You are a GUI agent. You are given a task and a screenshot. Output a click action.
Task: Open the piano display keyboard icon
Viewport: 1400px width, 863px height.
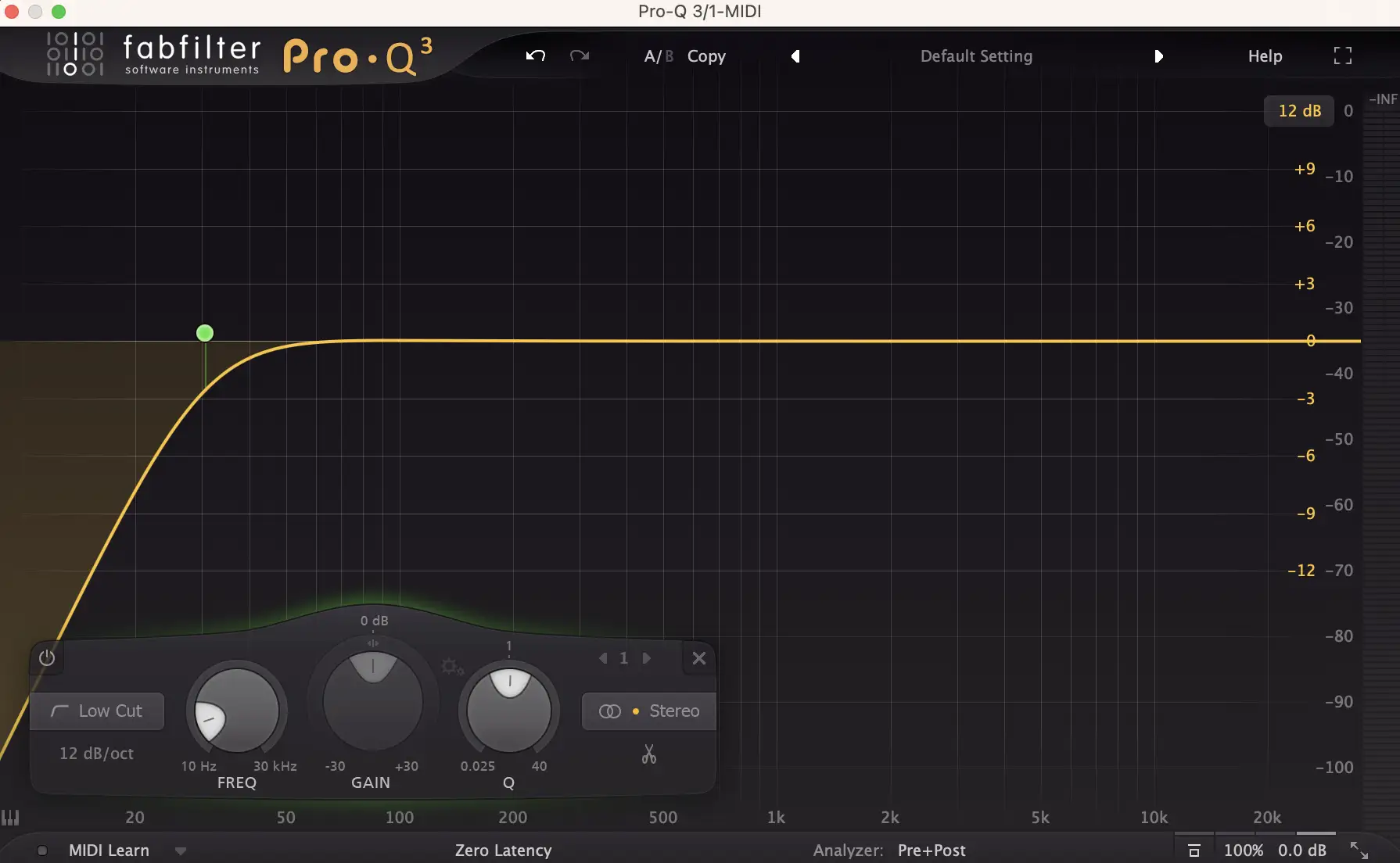tap(10, 818)
